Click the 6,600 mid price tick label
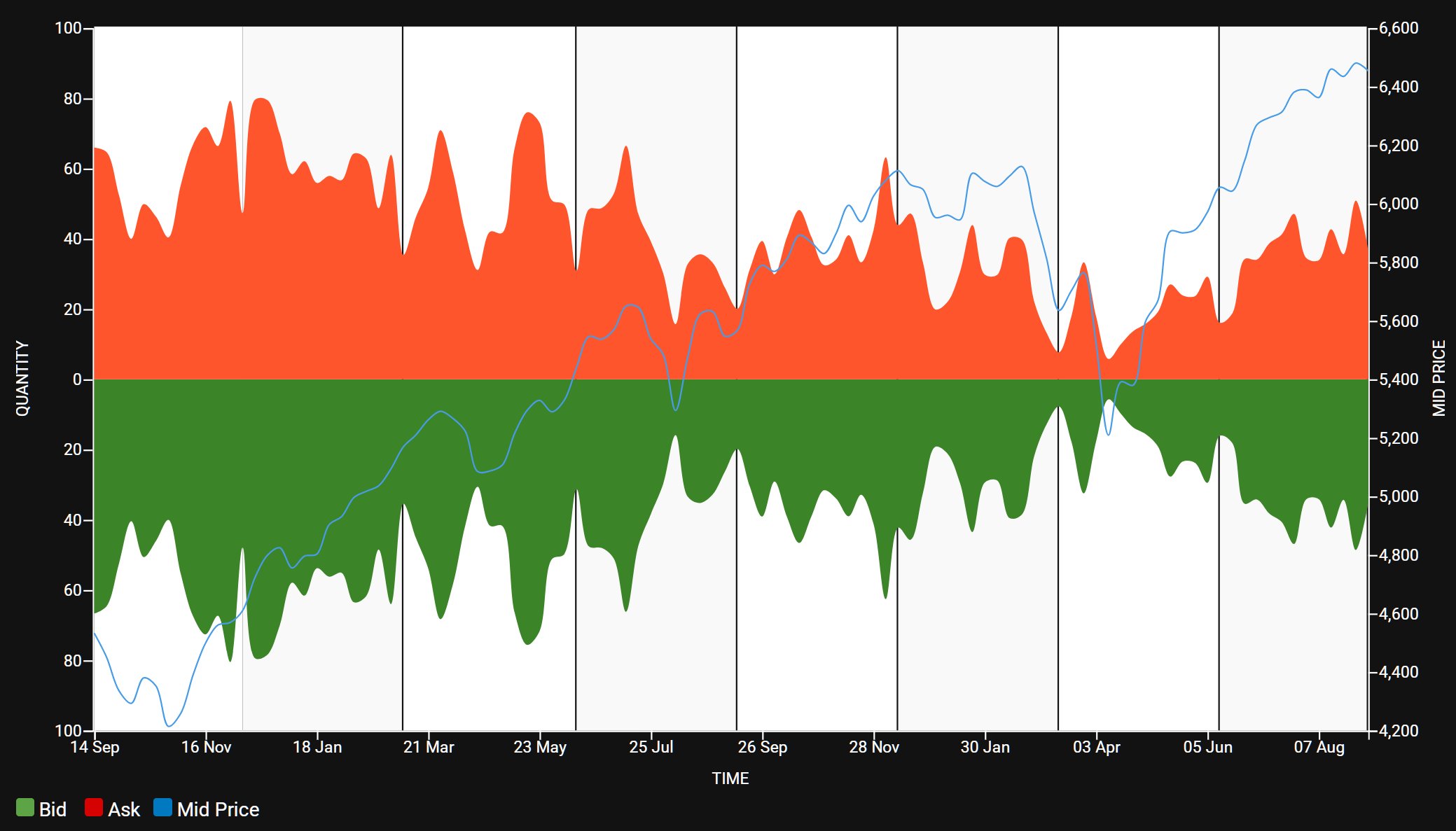The width and height of the screenshot is (1456, 831). tap(1398, 28)
